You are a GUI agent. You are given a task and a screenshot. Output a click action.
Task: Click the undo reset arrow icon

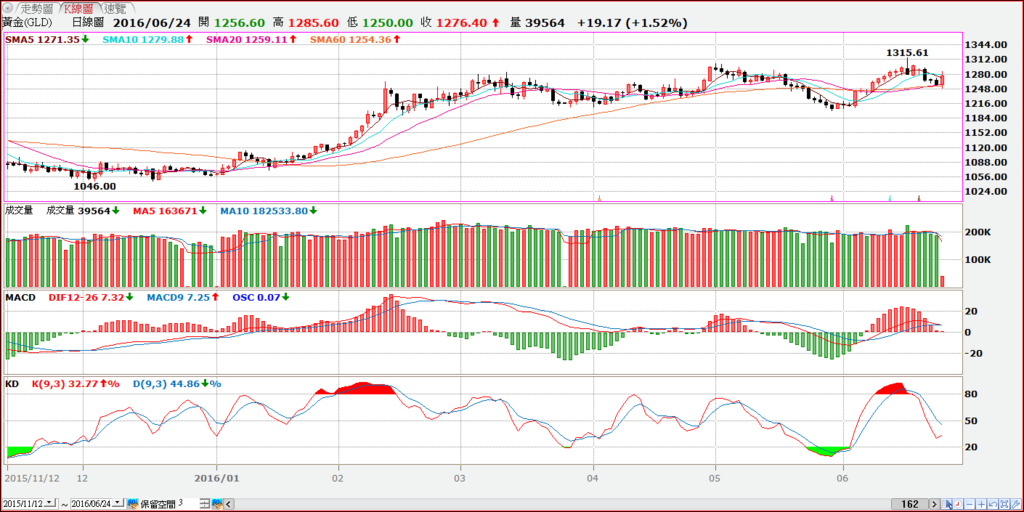[993, 504]
